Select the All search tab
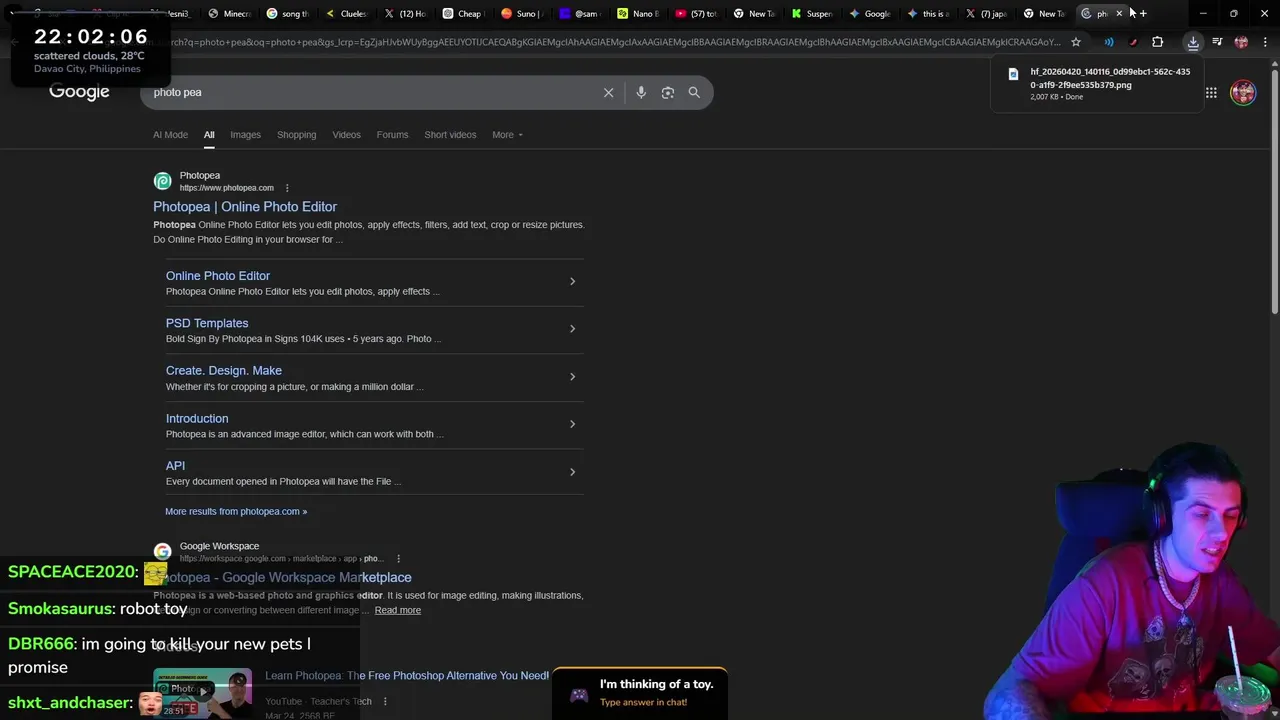Image resolution: width=1280 pixels, height=720 pixels. tap(209, 135)
